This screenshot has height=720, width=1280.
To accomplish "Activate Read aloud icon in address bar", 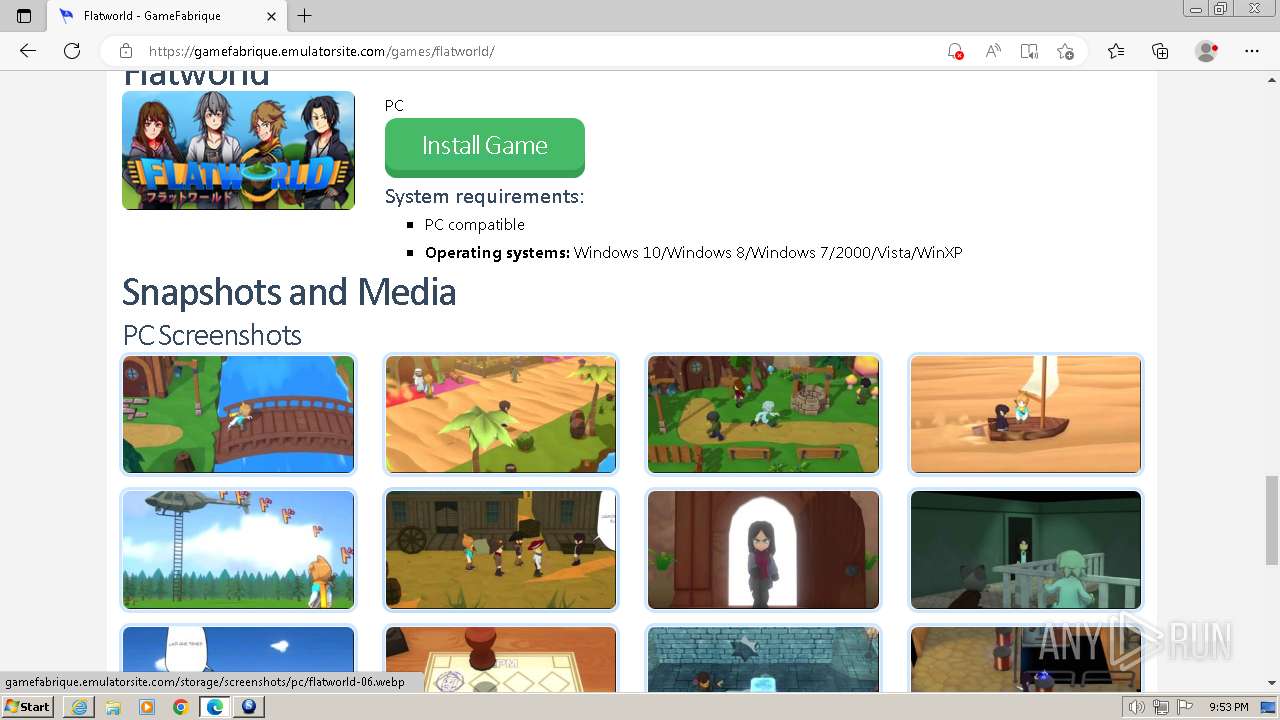I will point(993,51).
